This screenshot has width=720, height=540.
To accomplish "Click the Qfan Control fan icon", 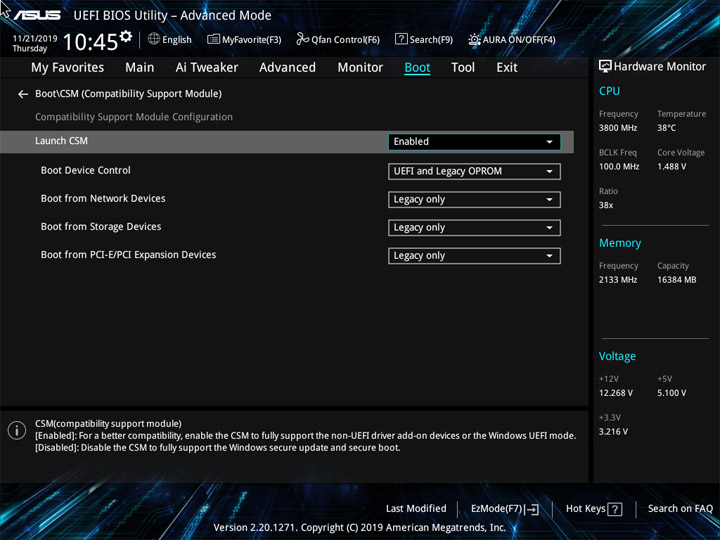I will (303, 39).
